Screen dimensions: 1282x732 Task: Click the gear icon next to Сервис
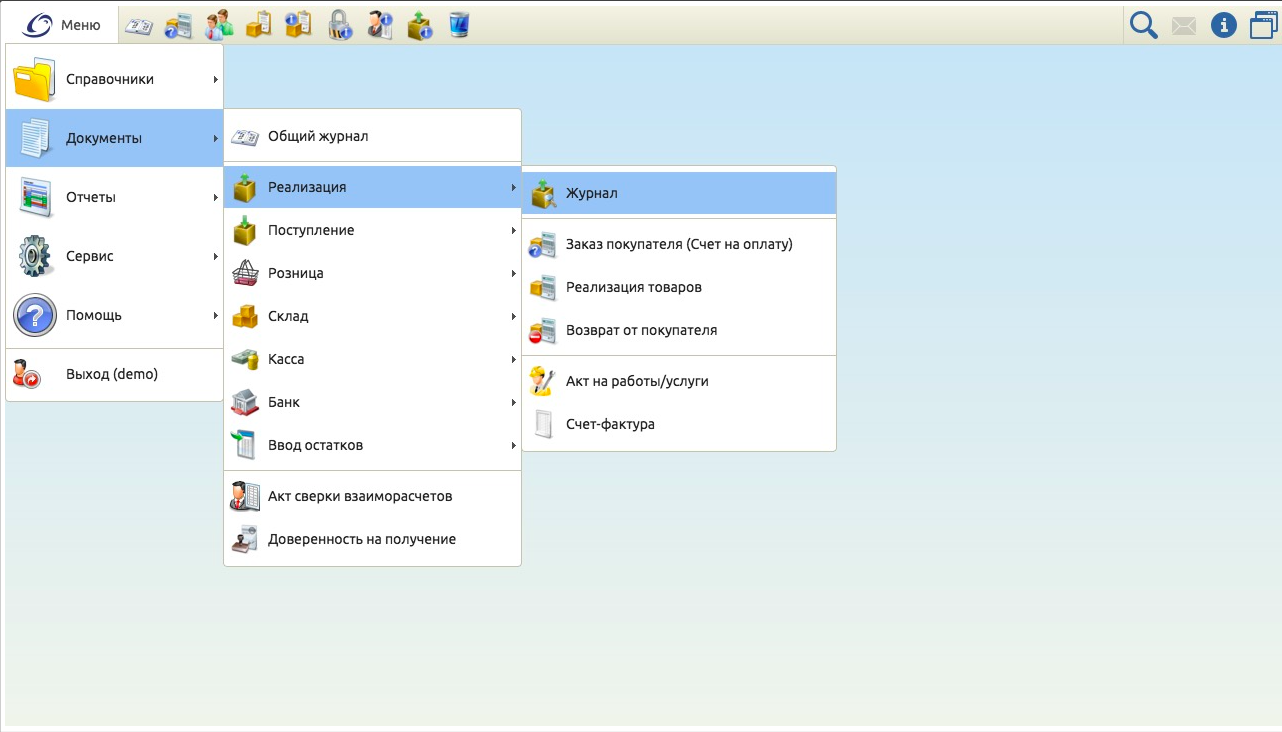(35, 256)
